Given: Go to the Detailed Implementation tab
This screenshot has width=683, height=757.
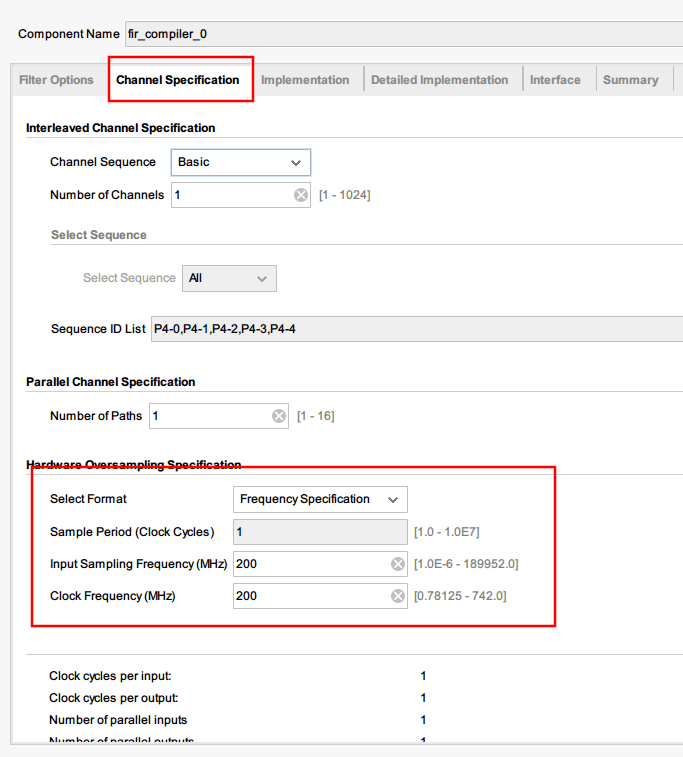Looking at the screenshot, I should tap(439, 80).
